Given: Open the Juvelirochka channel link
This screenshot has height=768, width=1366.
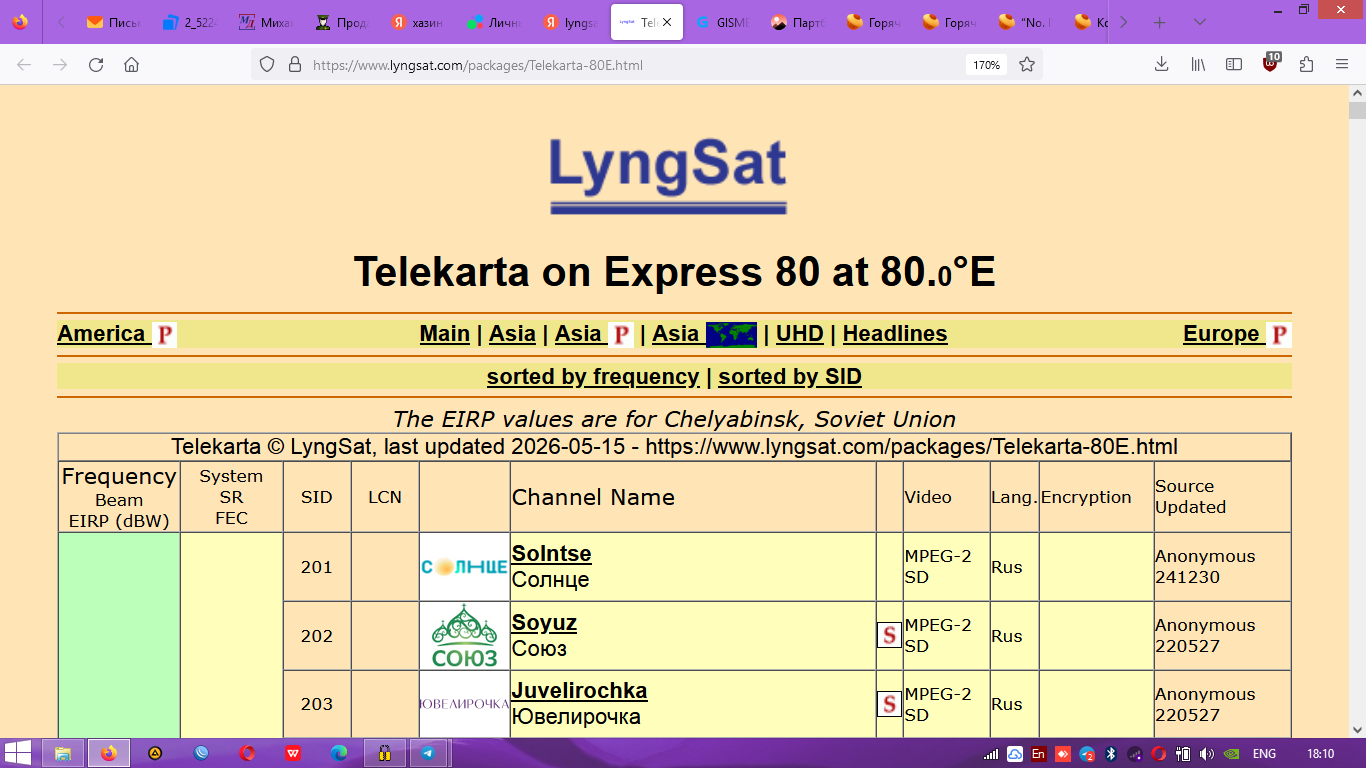Looking at the screenshot, I should pos(579,690).
